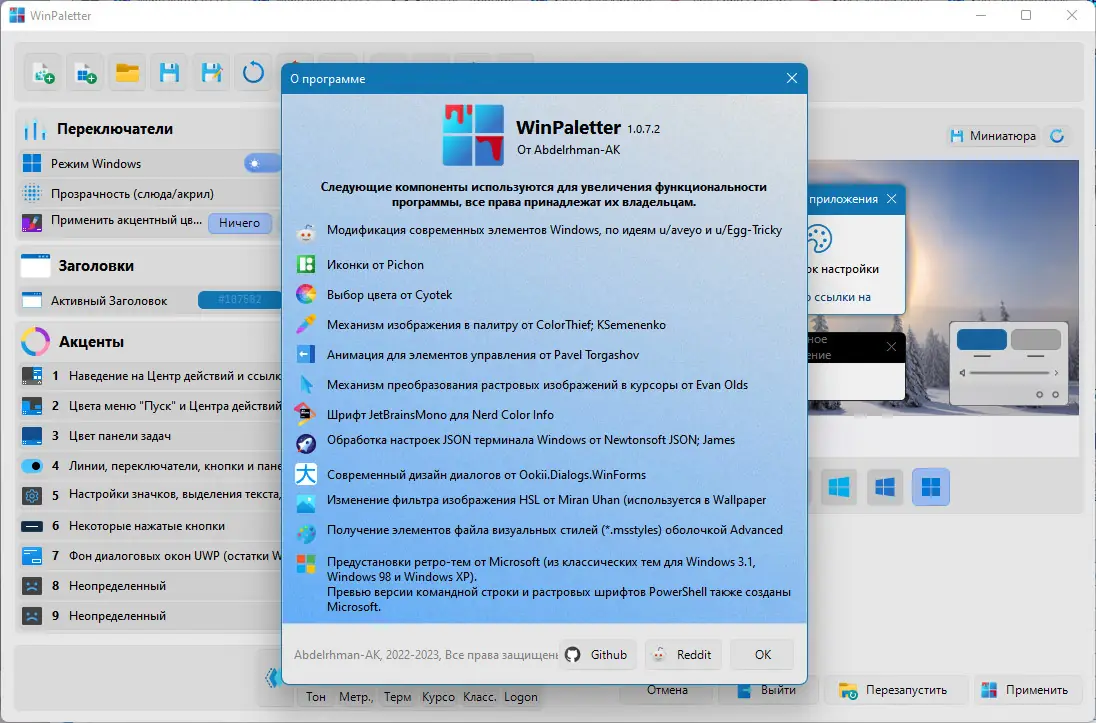
Task: Click the save-as floppy with pencil icon
Action: [211, 73]
